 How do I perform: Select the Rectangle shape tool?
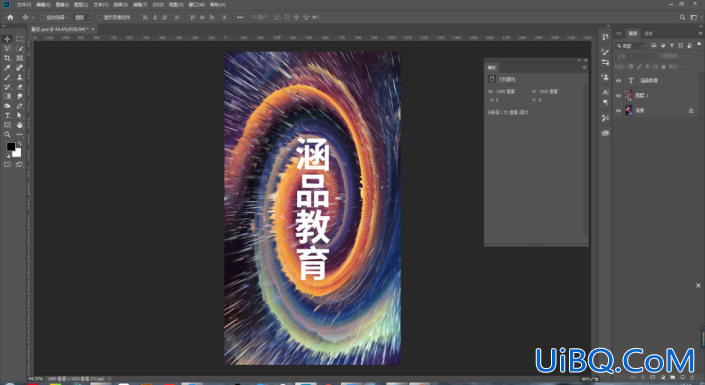tap(7, 125)
